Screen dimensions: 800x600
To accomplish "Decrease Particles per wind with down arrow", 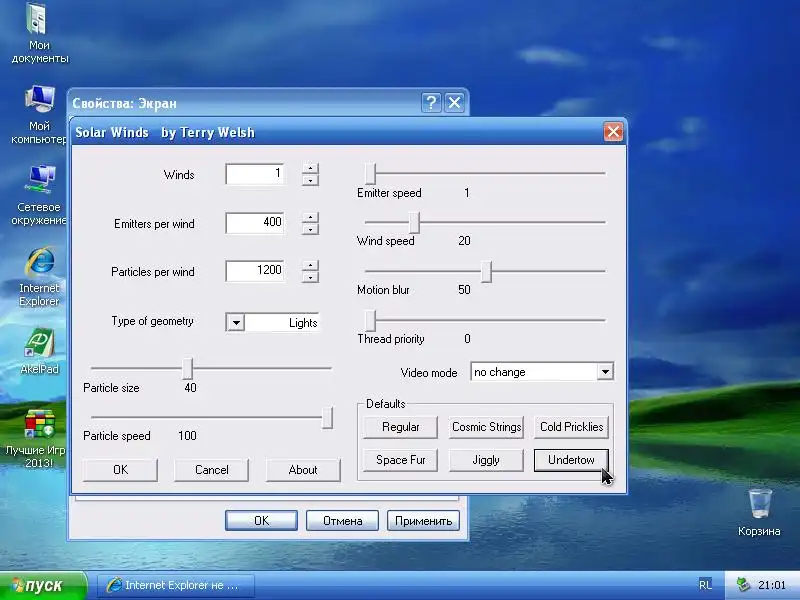I will point(310,277).
